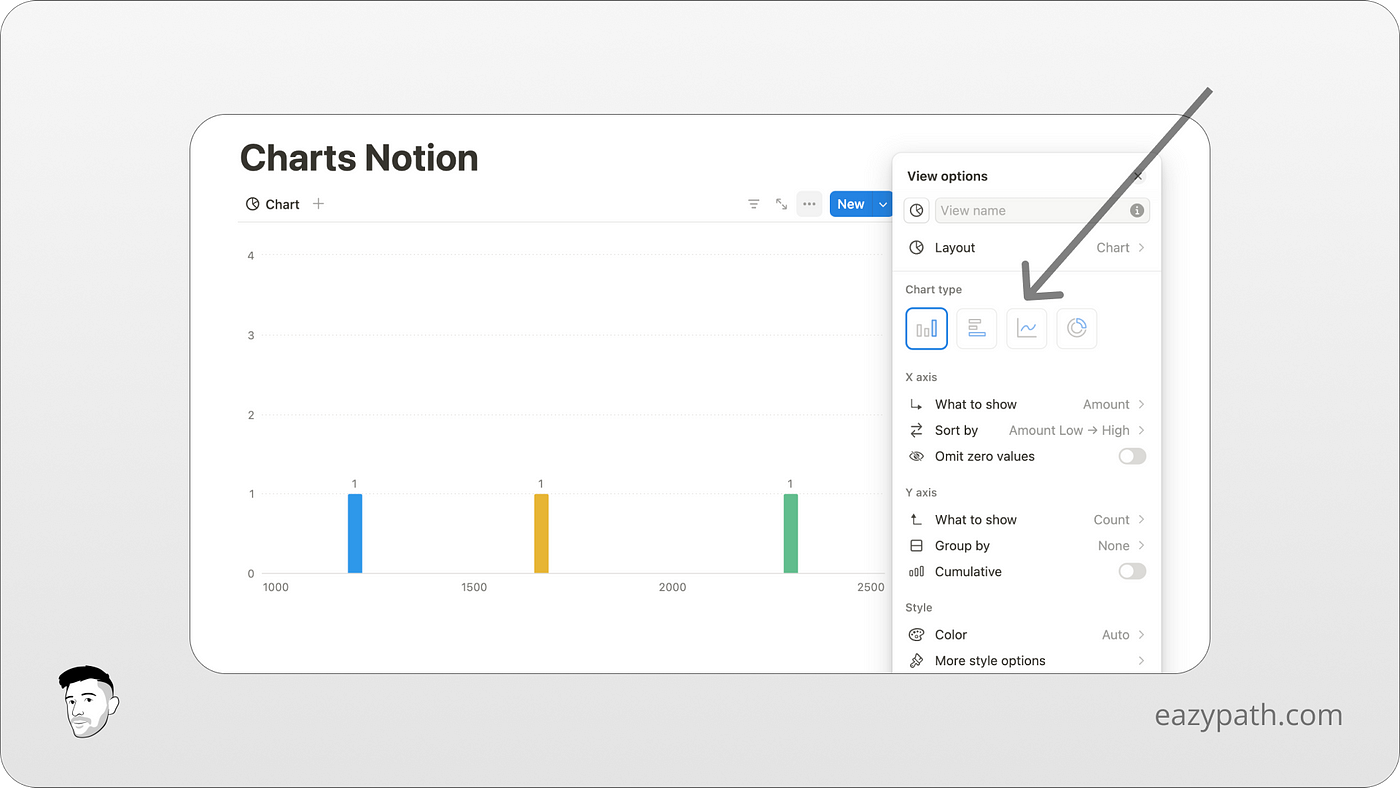Image resolution: width=1400 pixels, height=788 pixels.
Task: Open the three-dot more options icon
Action: click(x=809, y=204)
